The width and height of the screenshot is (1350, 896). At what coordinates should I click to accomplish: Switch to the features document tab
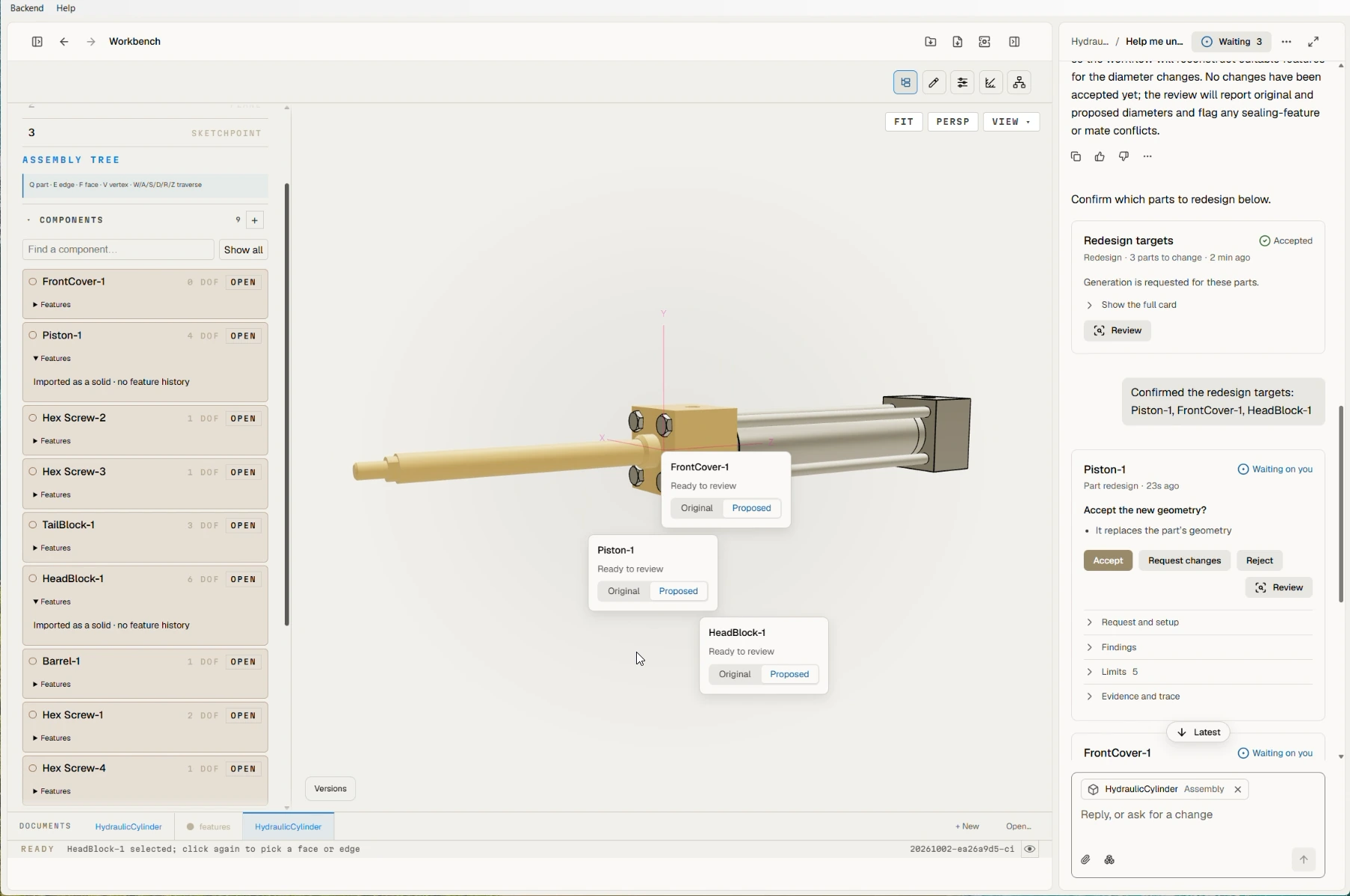[x=209, y=827]
